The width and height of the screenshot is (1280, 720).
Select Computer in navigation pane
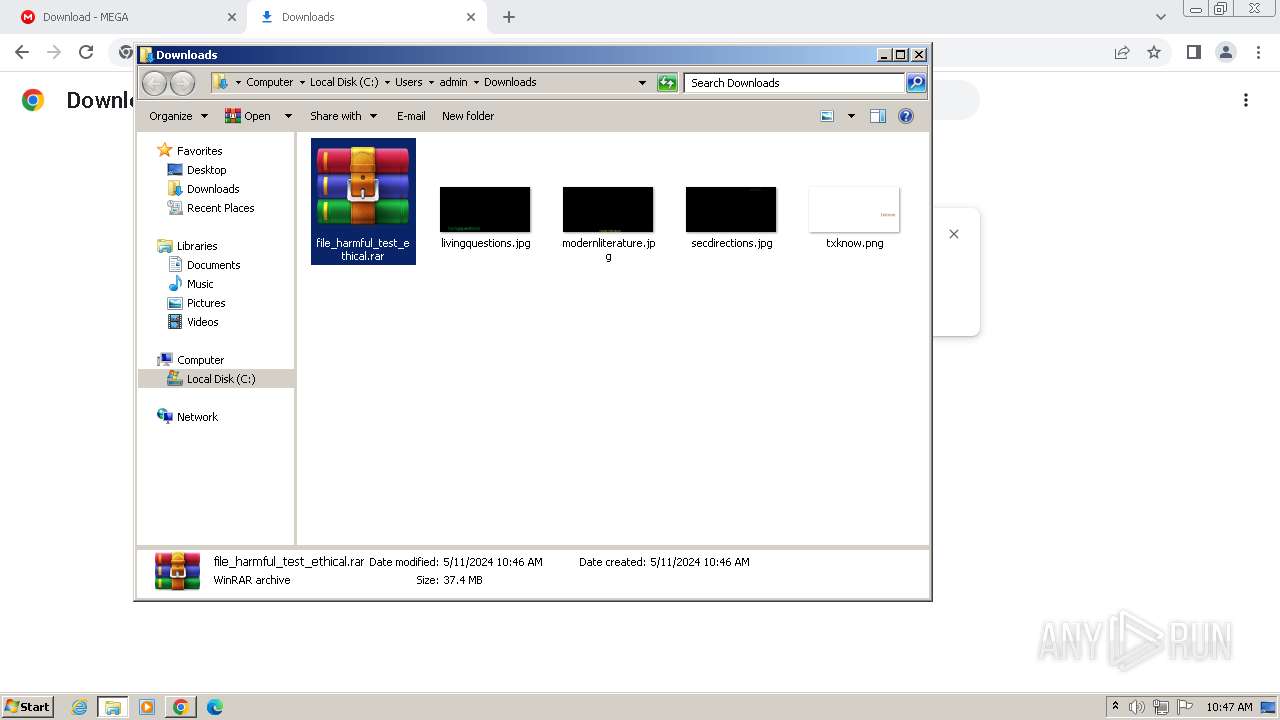tap(200, 360)
